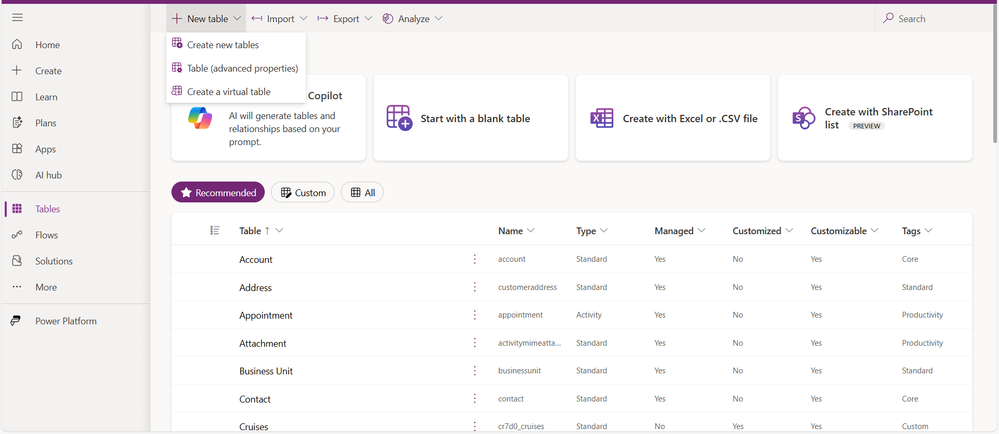Open more options for Contact row
This screenshot has height=434, width=999.
click(x=475, y=398)
